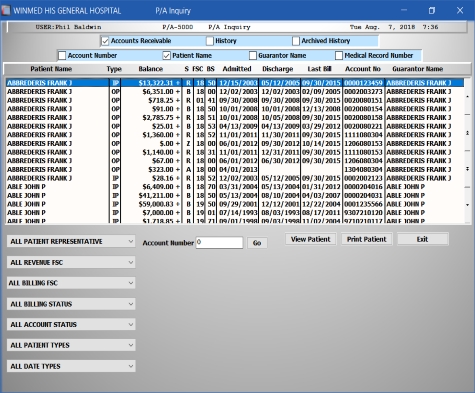475x393 pixels.
Task: Select the row with account number 1111080153
Action: [x=235, y=152]
